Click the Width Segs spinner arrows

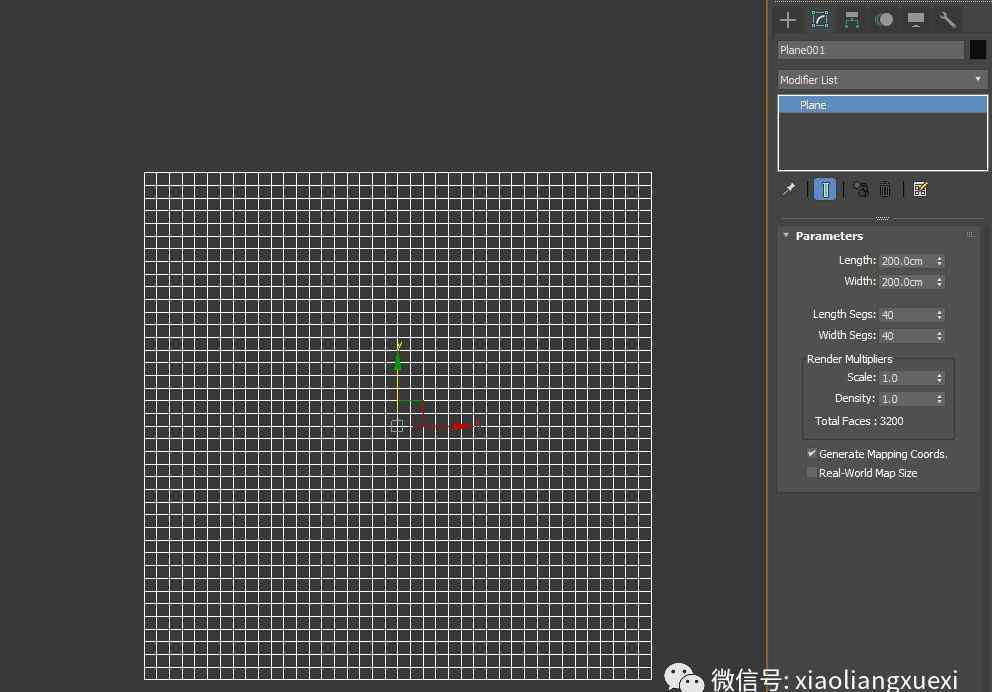point(939,335)
